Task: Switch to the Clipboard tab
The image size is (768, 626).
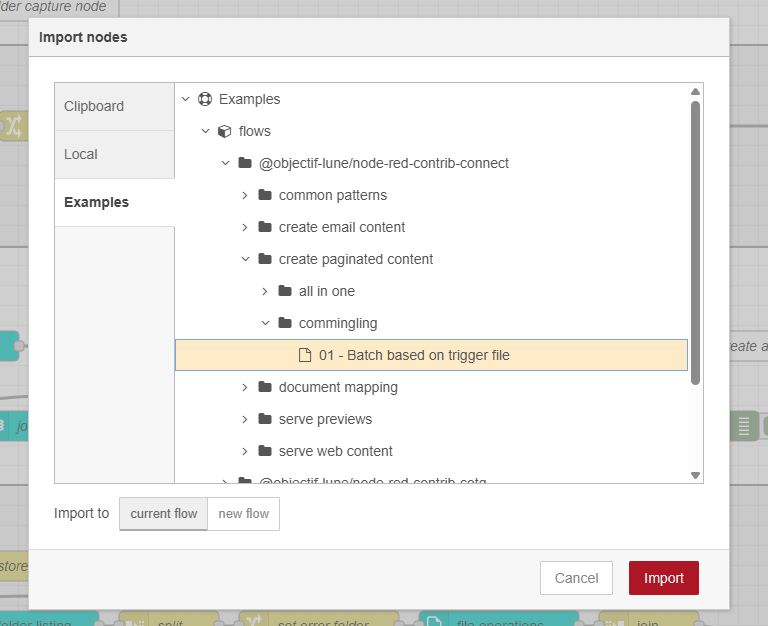Action: point(94,106)
